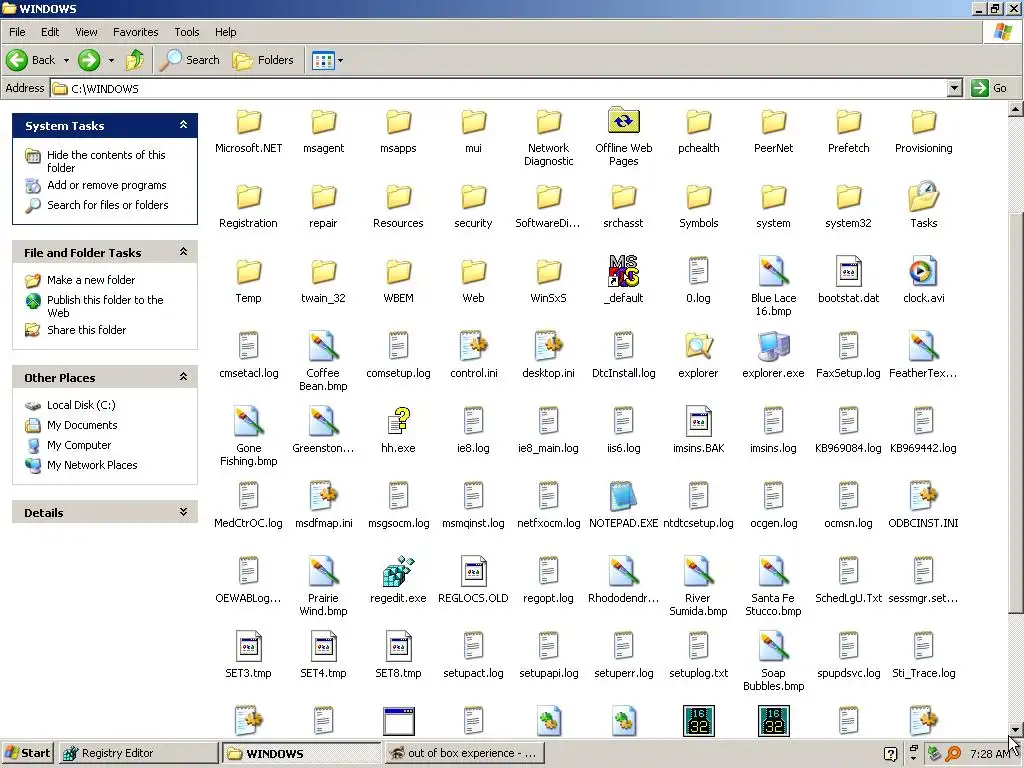Select the Soap Bubbles.bmp image
Viewport: 1024px width, 768px height.
pos(773,647)
